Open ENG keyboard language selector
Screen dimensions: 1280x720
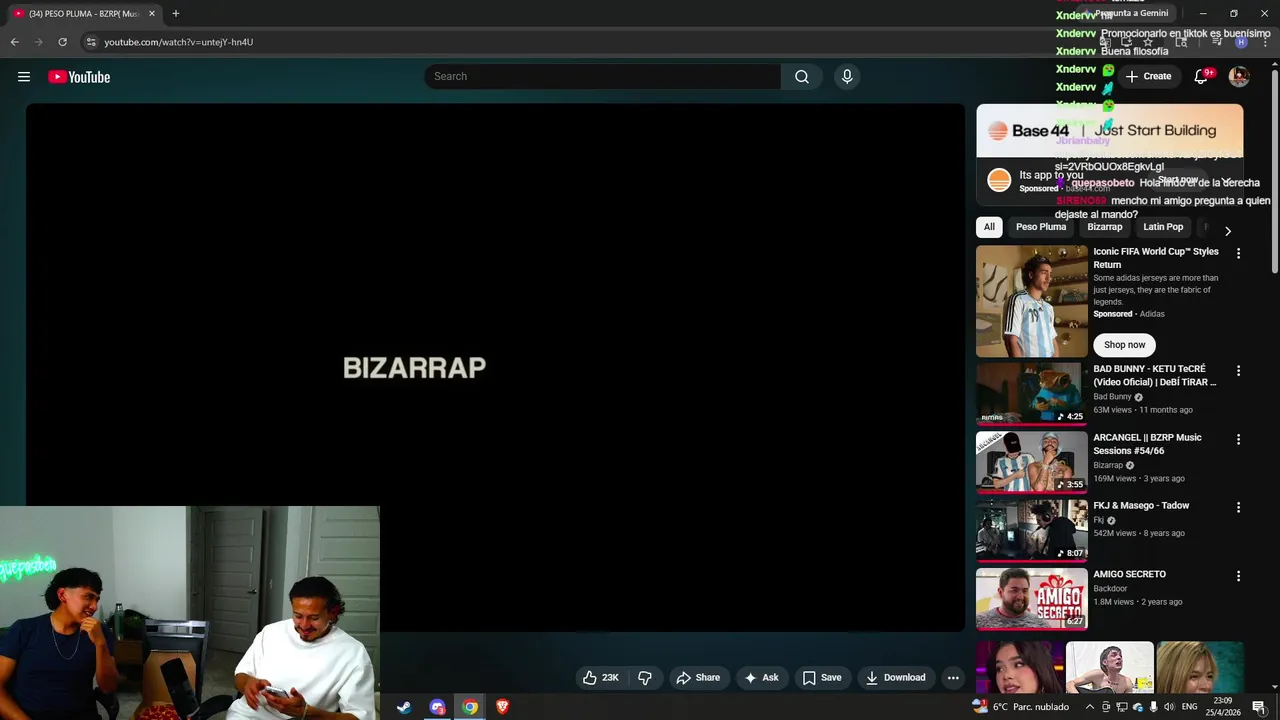[1189, 707]
